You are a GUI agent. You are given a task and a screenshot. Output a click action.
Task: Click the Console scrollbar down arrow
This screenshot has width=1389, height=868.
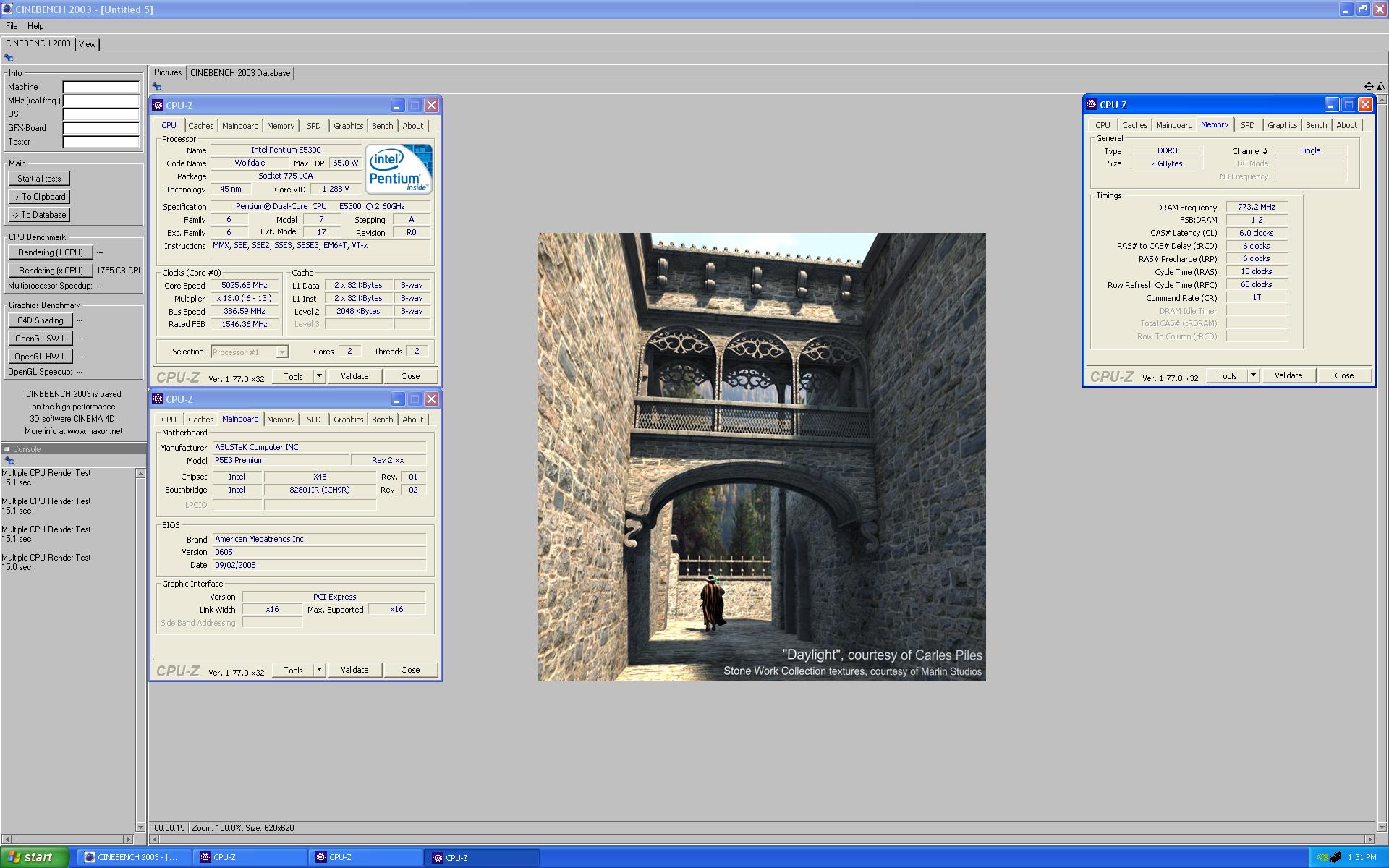(x=140, y=827)
